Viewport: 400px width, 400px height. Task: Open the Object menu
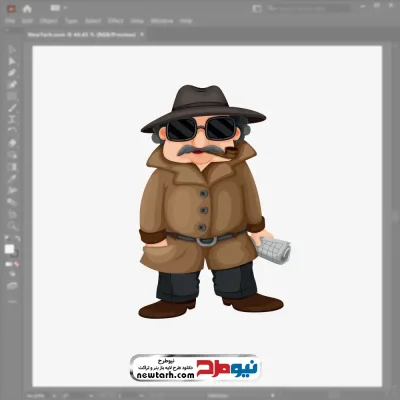point(49,21)
